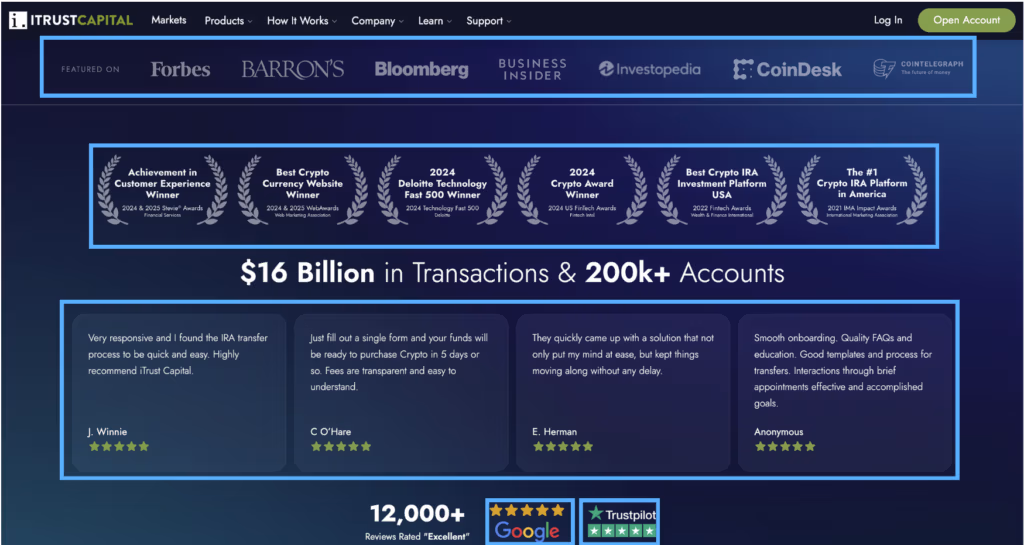Click the iTrustCapital logo in header
Image resolution: width=1024 pixels, height=545 pixels.
71,20
